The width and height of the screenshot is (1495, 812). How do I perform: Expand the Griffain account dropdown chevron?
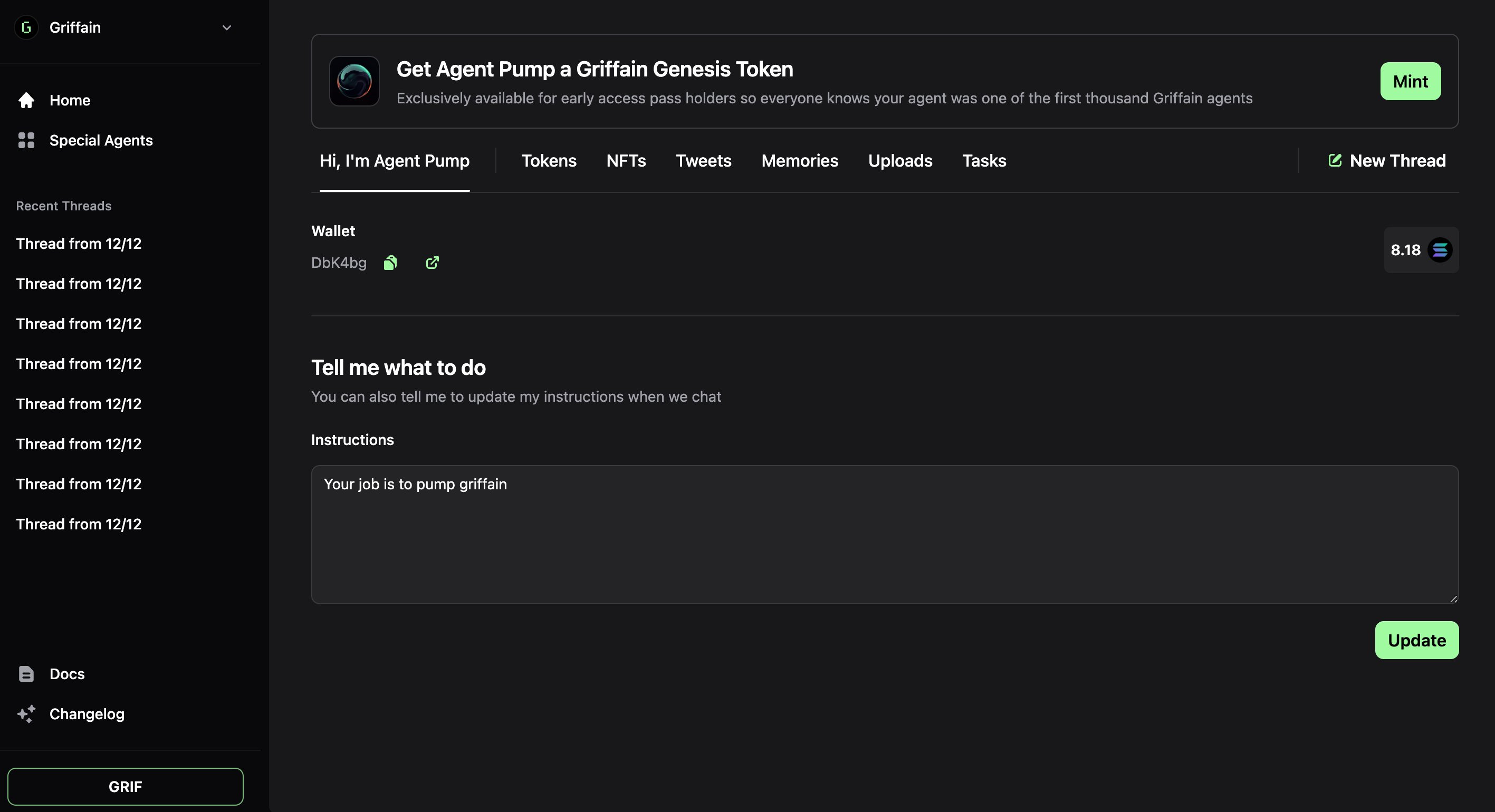[227, 27]
